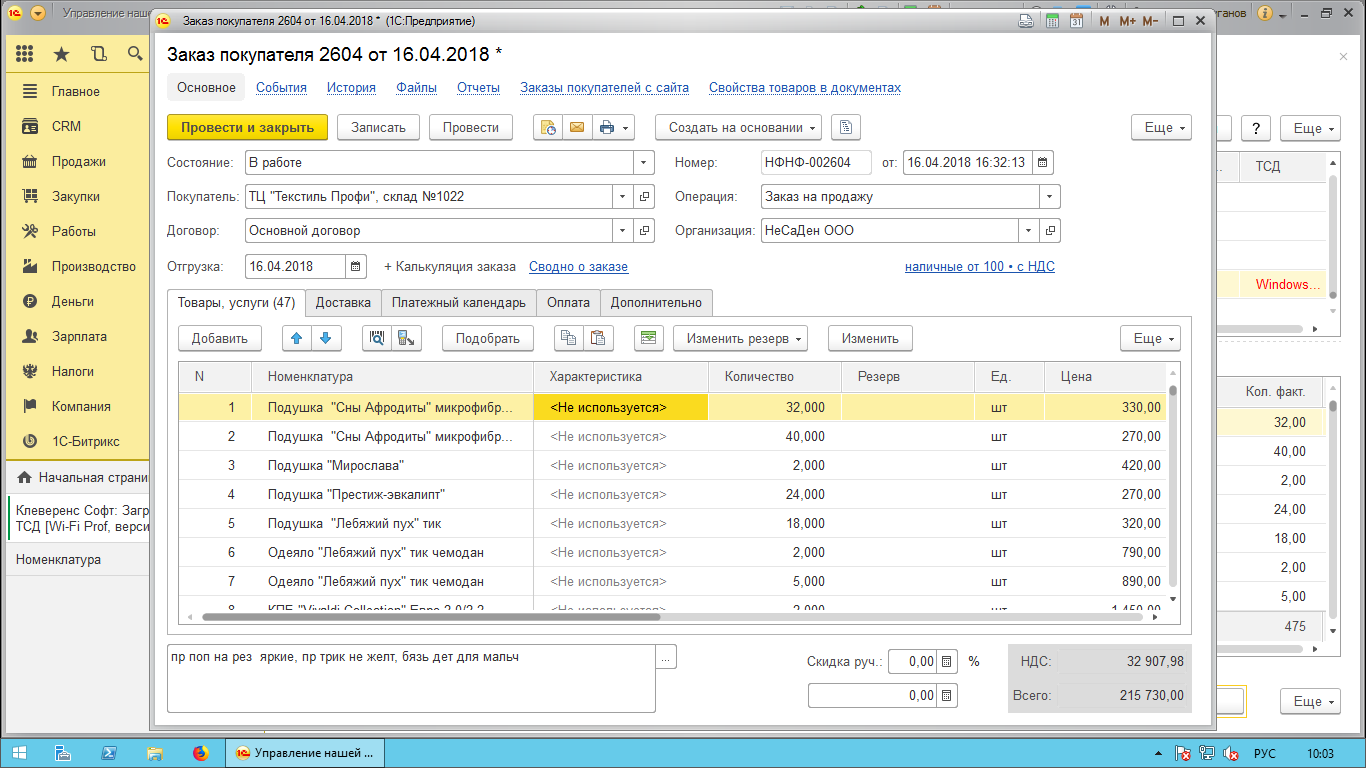Screen dimensions: 1366x768
Task: Switch to Оплата tab
Action: [568, 302]
